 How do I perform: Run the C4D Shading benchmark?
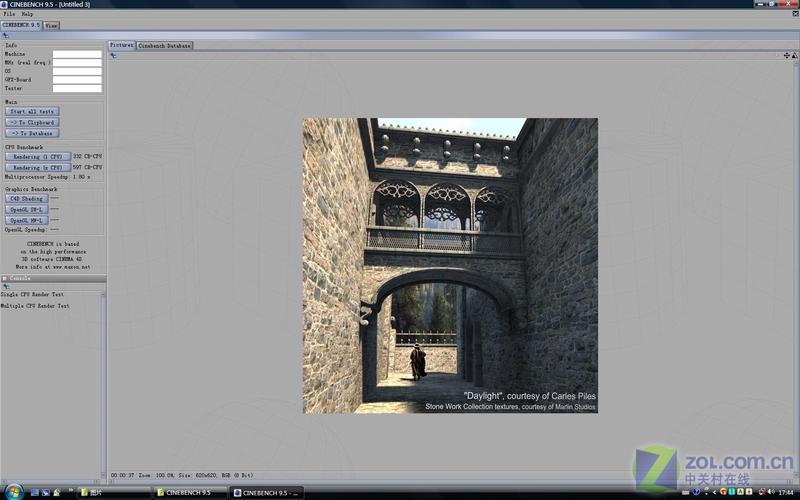click(x=27, y=198)
